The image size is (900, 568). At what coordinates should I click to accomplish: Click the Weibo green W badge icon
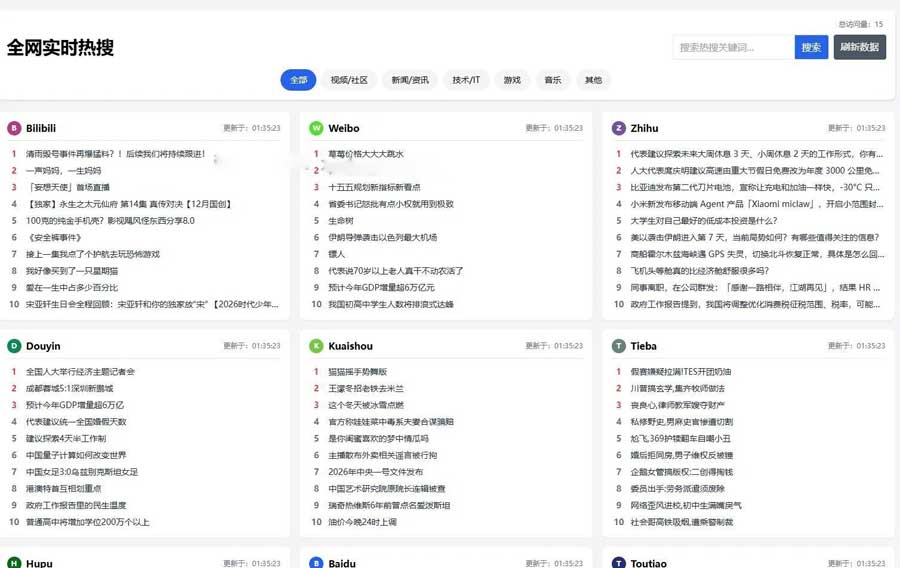coord(316,128)
